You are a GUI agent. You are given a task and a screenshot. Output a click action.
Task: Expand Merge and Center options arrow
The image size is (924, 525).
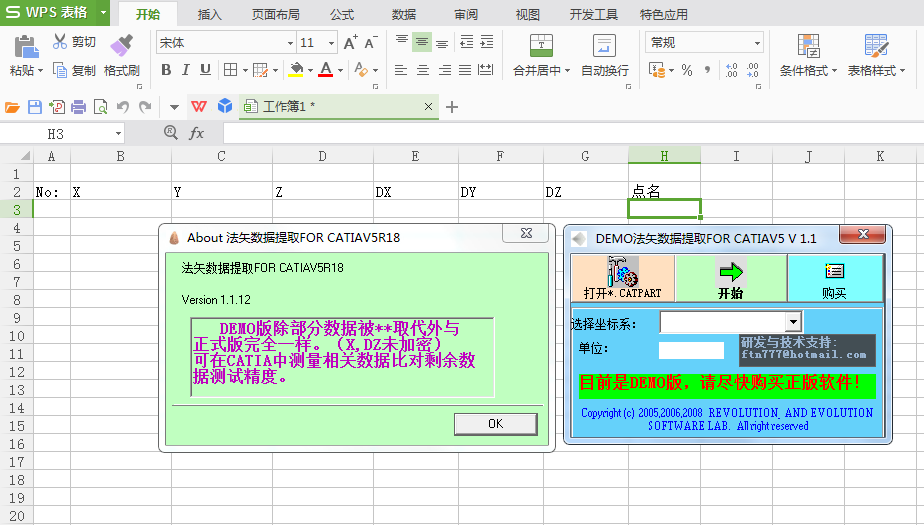[x=567, y=71]
